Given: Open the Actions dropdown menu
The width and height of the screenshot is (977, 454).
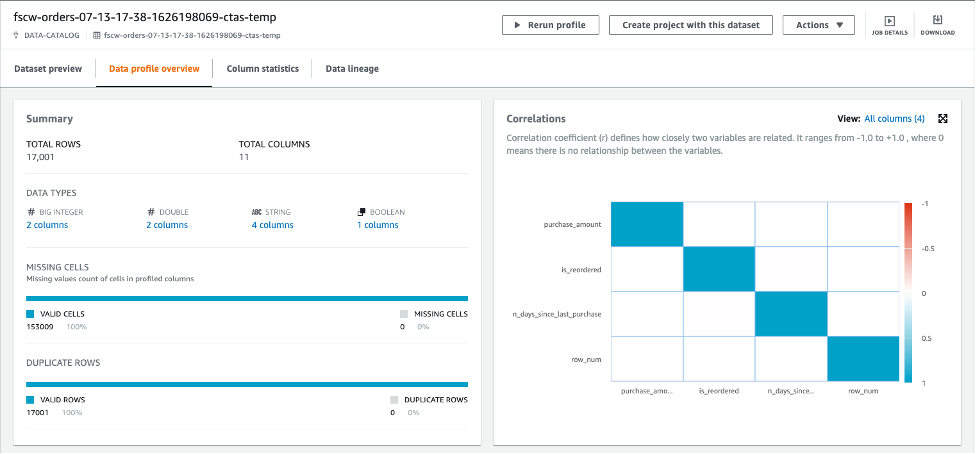Looking at the screenshot, I should tap(818, 25).
